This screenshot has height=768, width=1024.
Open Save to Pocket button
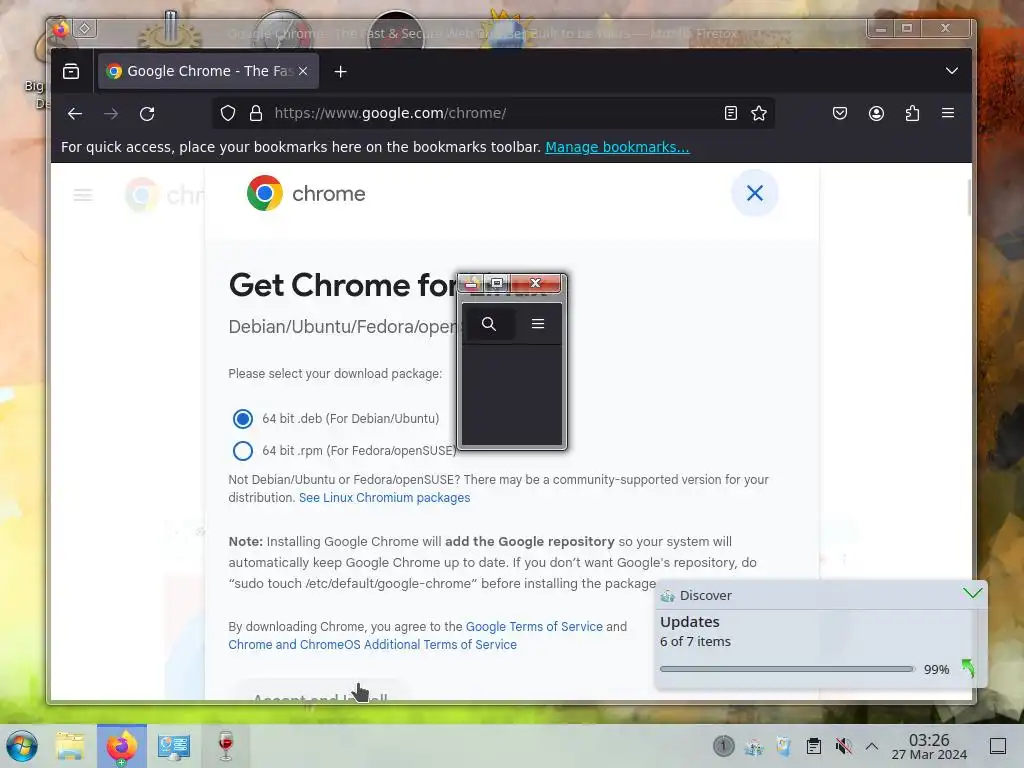(x=840, y=114)
